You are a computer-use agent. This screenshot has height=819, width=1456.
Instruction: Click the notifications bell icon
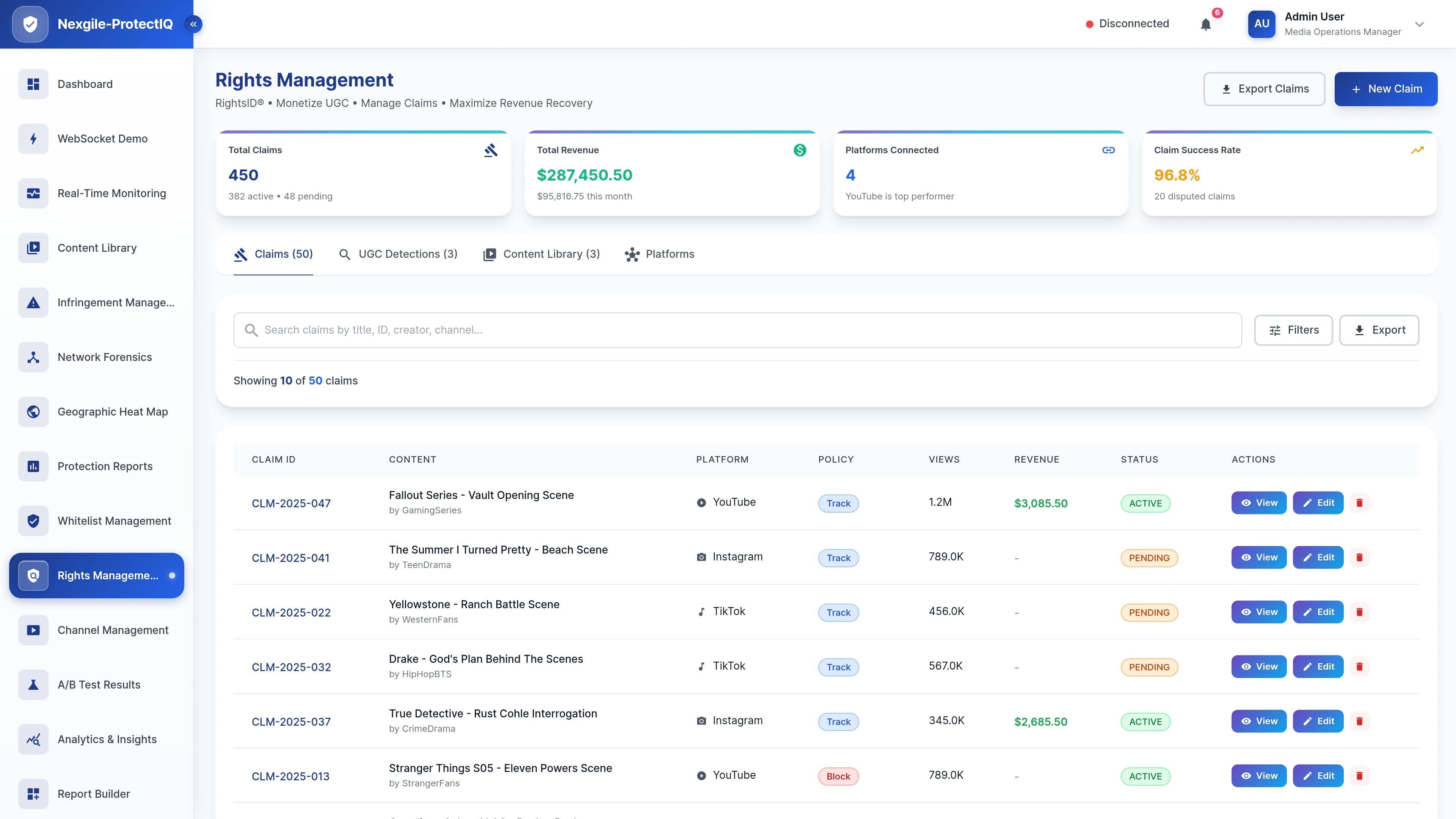click(x=1206, y=24)
